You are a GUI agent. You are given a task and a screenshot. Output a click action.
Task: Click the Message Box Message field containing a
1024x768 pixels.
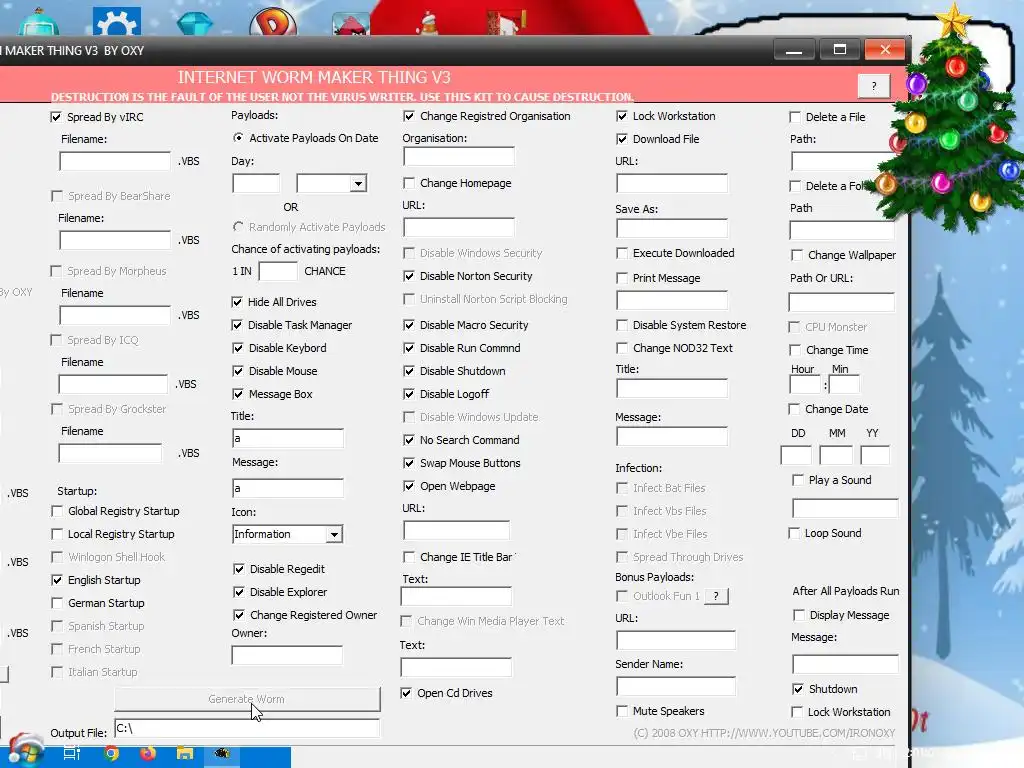point(287,488)
